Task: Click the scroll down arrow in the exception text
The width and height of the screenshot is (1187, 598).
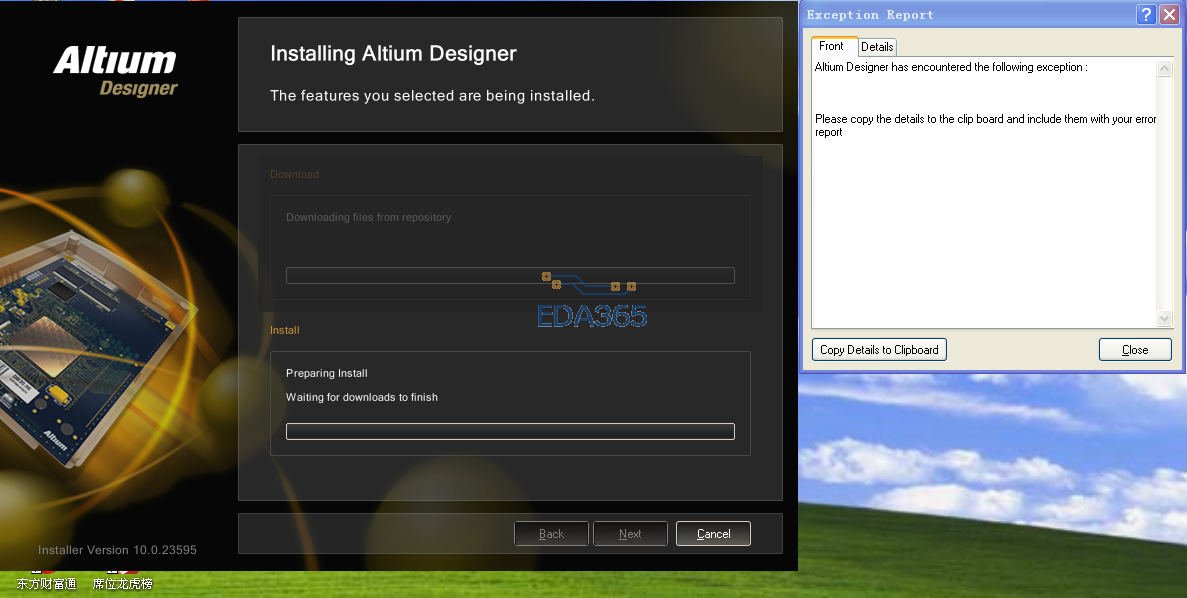Action: point(1164,319)
